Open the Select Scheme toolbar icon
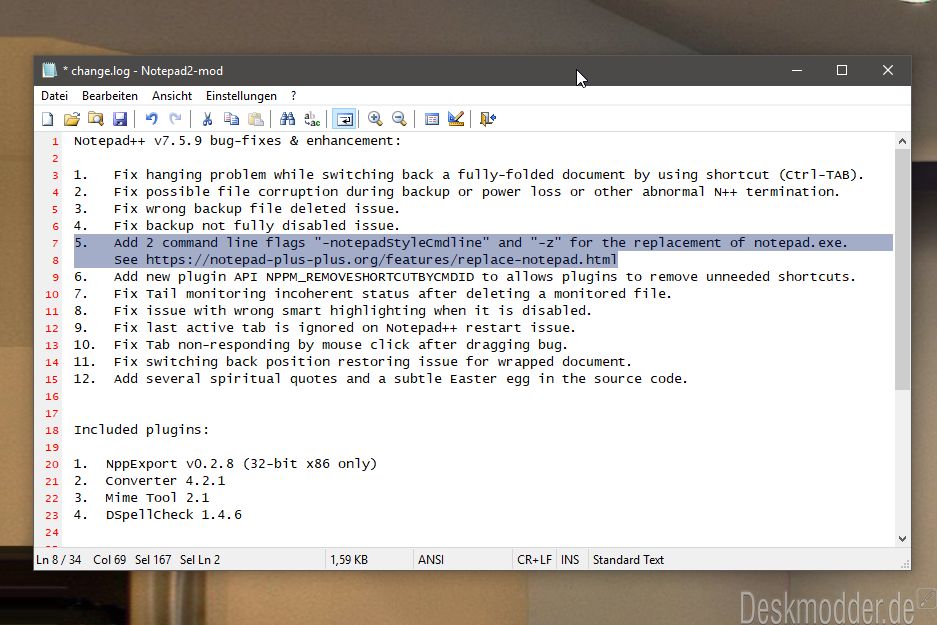This screenshot has width=937, height=625. tap(431, 119)
